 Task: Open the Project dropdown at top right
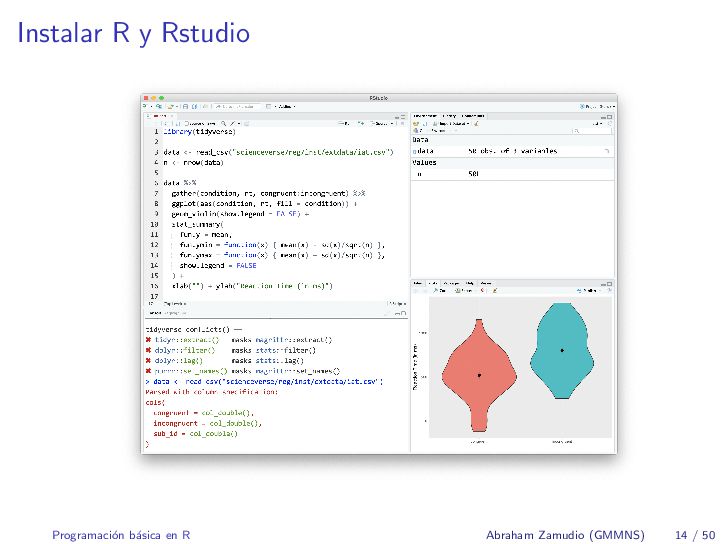pos(597,106)
